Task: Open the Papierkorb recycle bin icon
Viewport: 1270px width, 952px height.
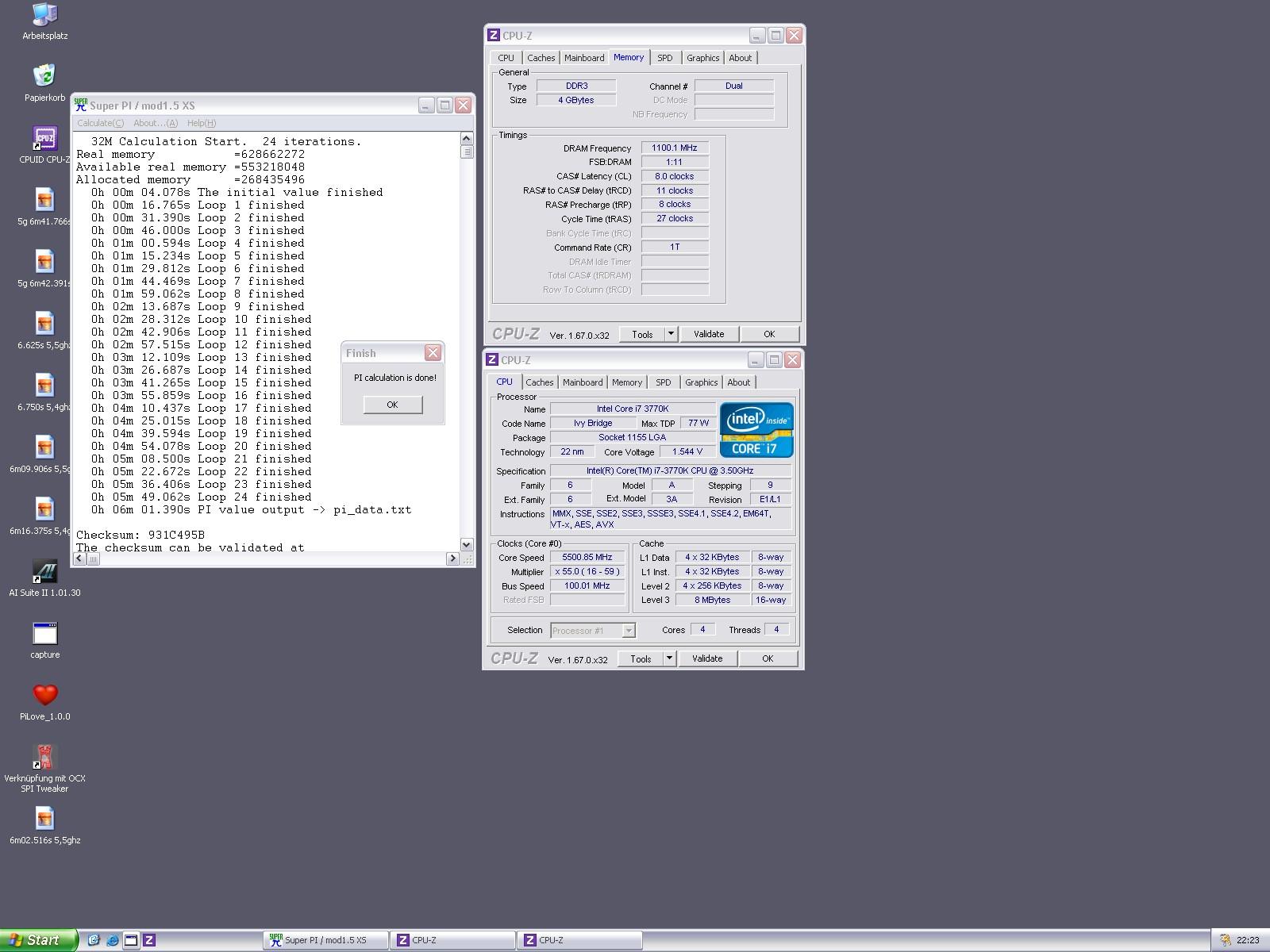Action: click(44, 76)
